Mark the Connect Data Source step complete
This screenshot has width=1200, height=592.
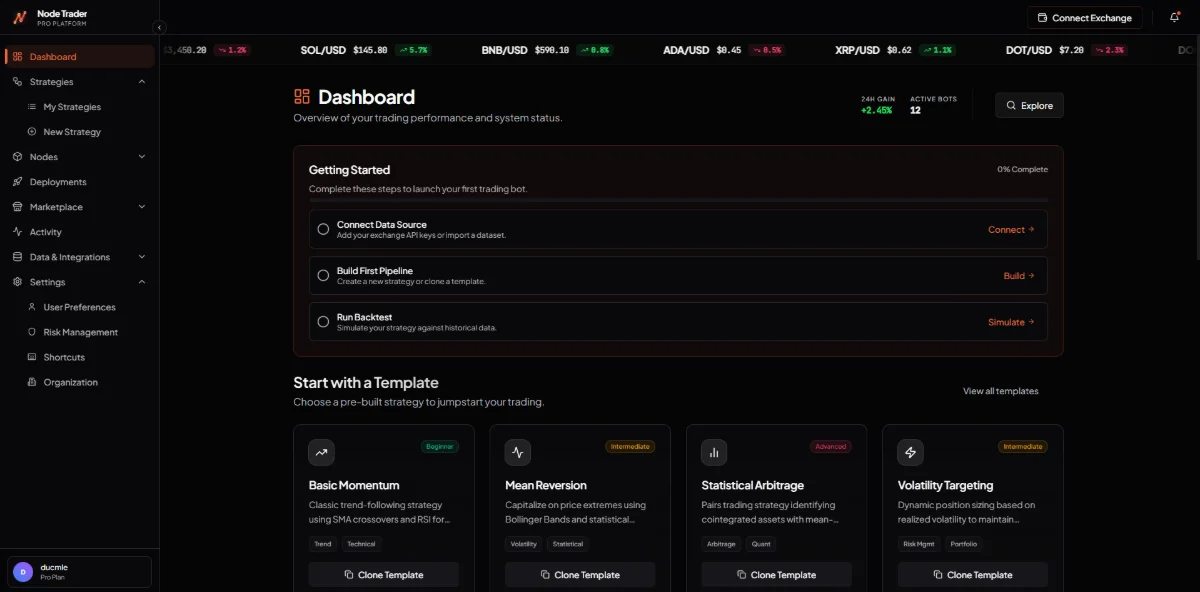point(323,229)
